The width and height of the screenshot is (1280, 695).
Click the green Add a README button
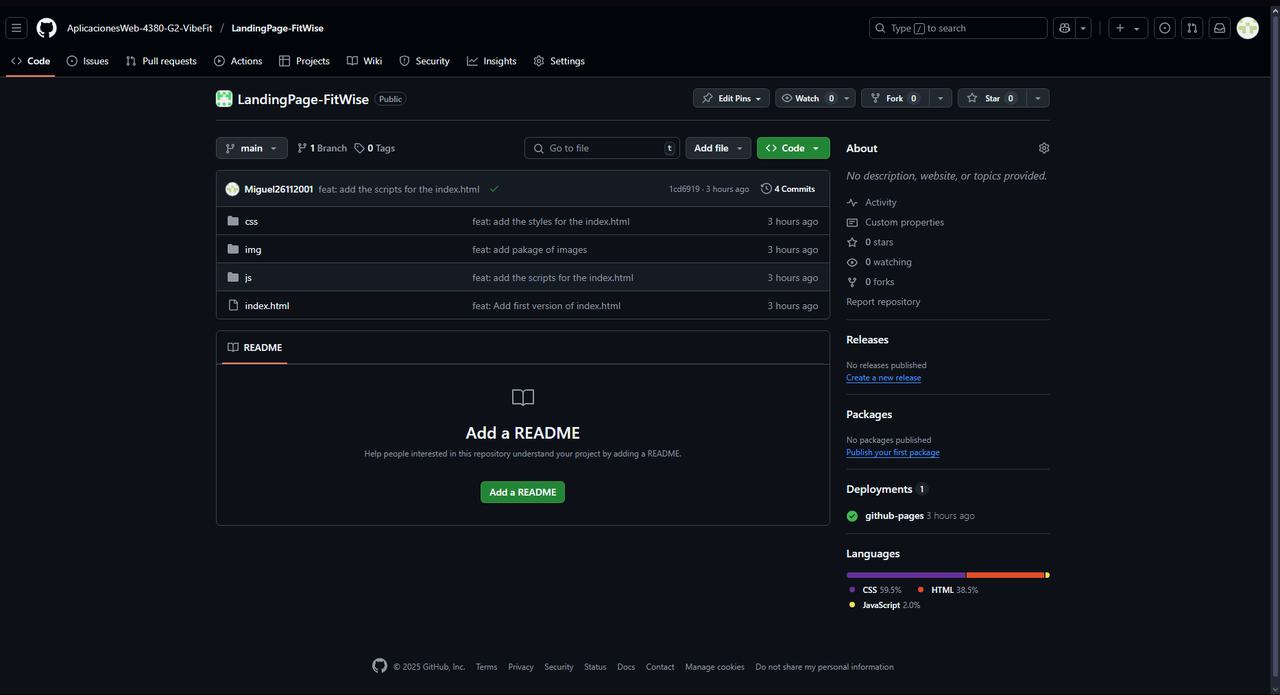pyautogui.click(x=523, y=492)
